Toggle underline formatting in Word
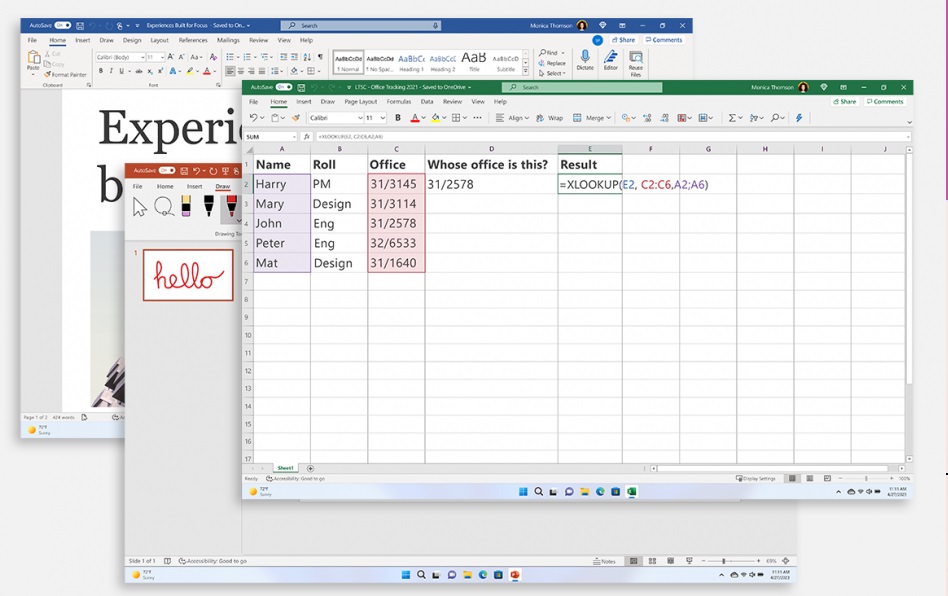The height and width of the screenshot is (596, 948). (122, 71)
